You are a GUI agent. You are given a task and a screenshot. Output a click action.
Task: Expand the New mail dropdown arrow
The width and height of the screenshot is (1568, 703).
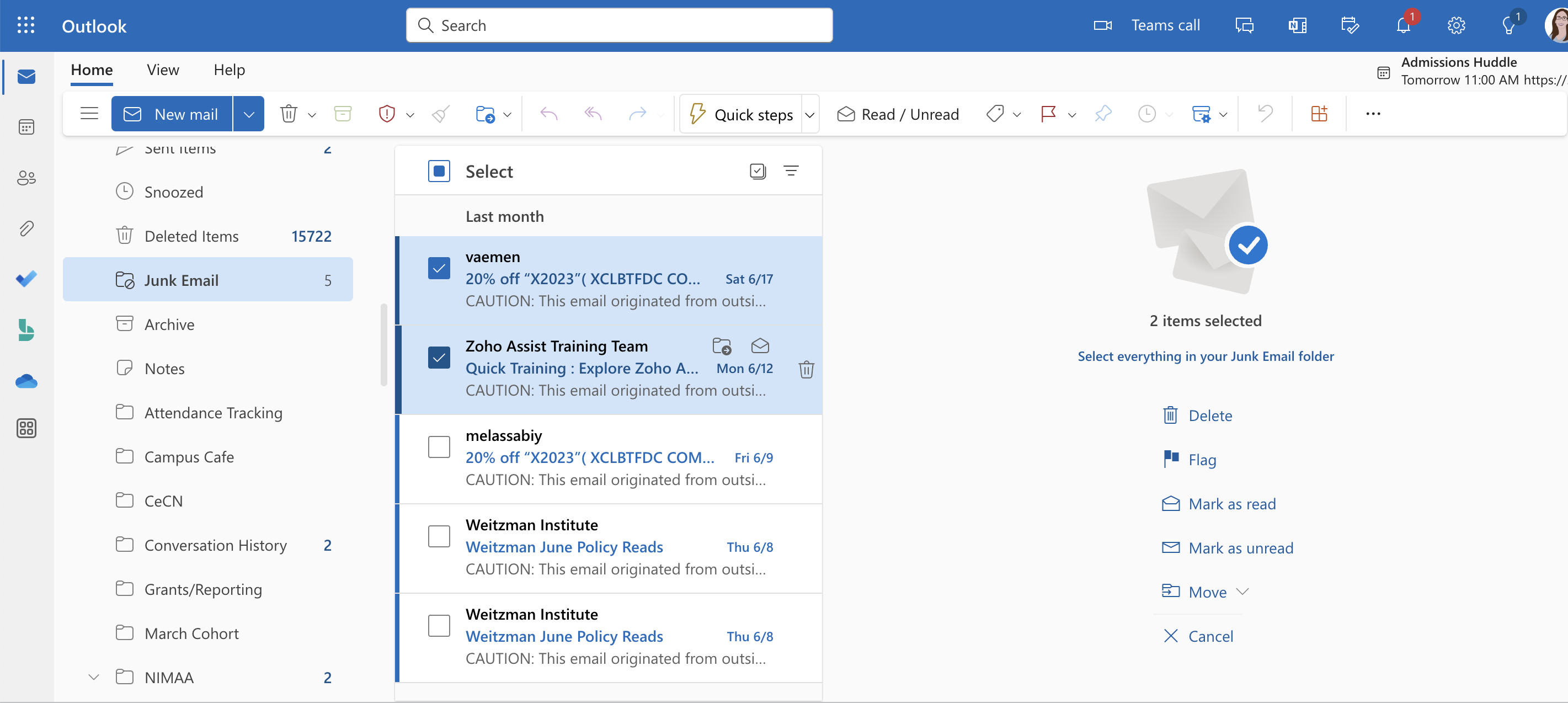(x=248, y=114)
